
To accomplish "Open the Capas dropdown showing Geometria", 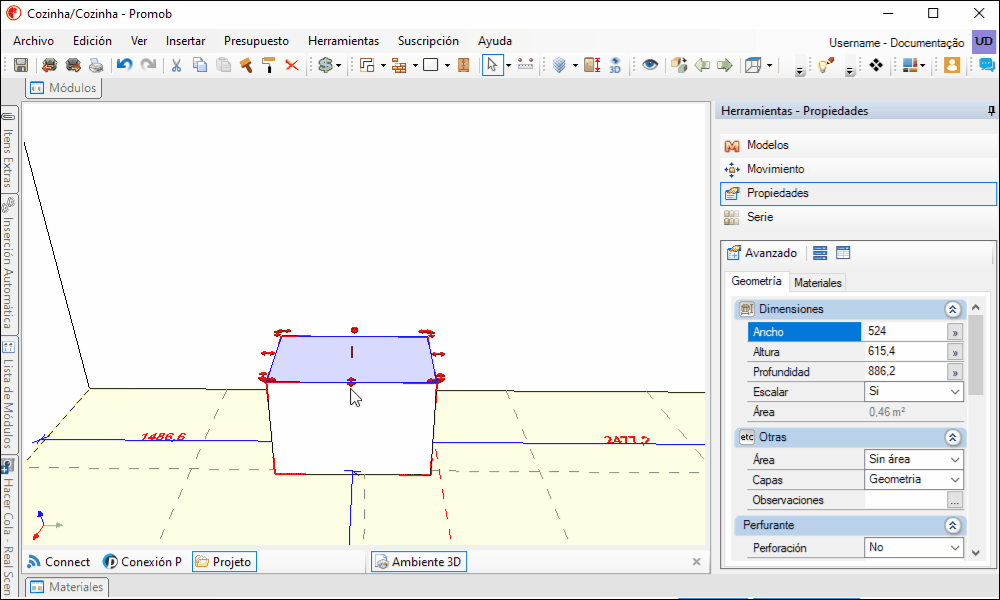I will click(913, 479).
